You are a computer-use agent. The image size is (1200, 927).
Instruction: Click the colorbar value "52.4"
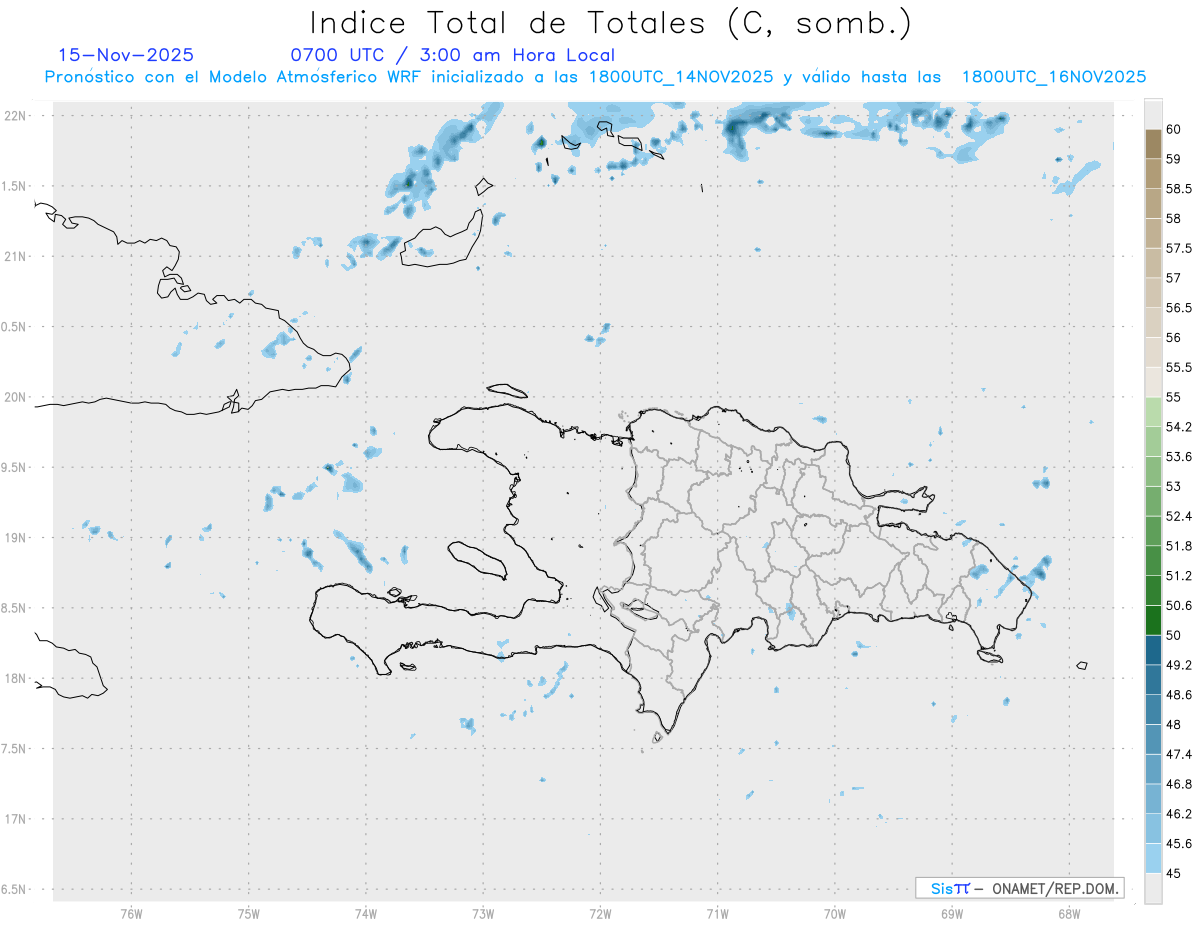click(1180, 516)
